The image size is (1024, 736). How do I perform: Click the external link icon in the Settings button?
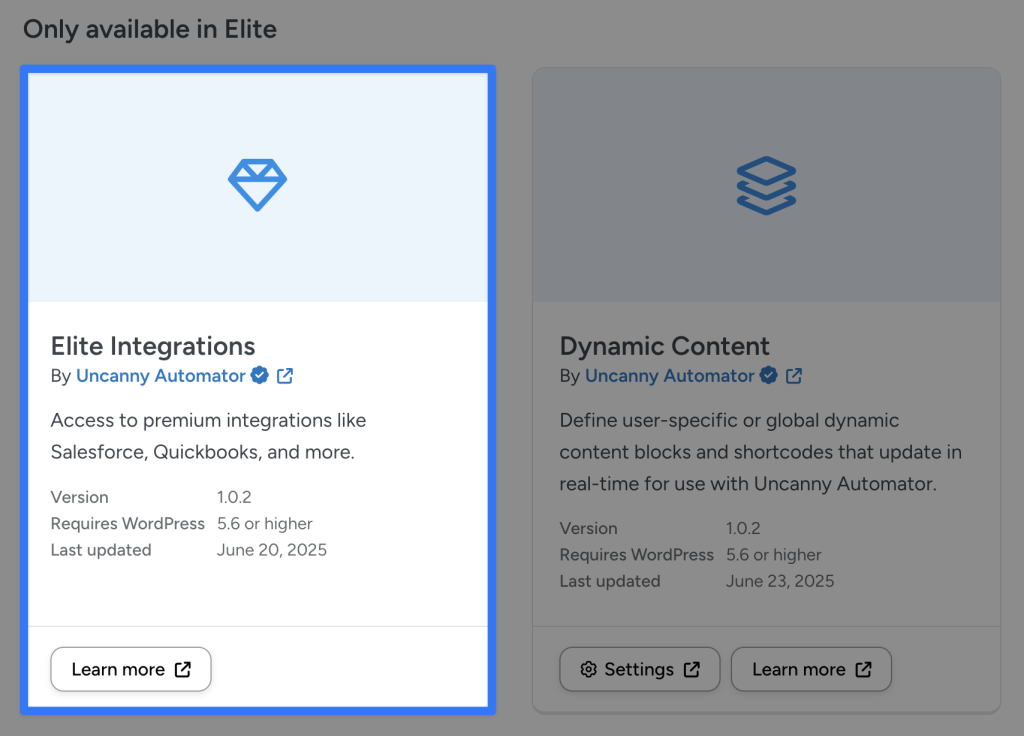694,669
